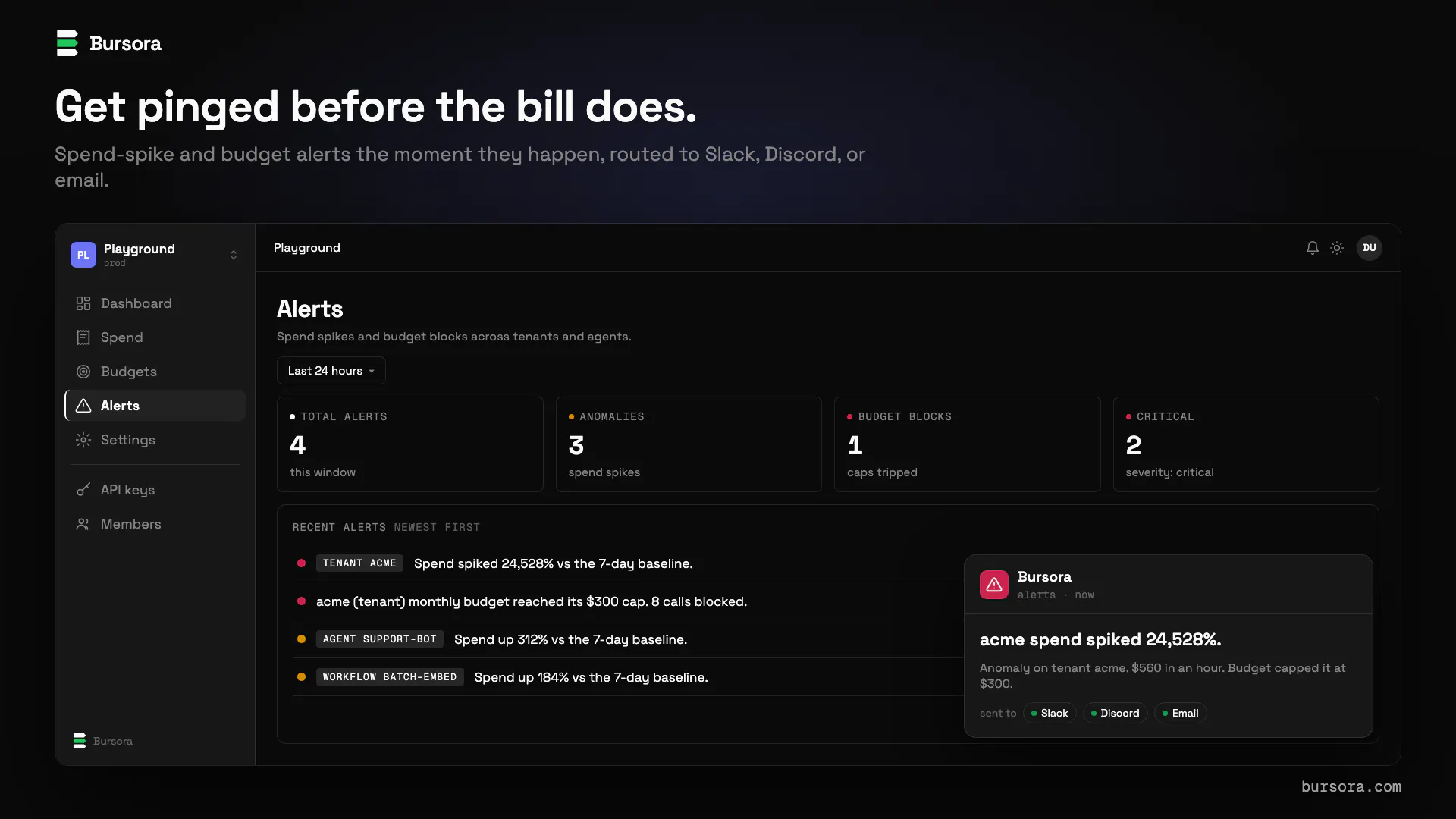Click the WORKFLOW BATCH-EMBED tag
This screenshot has height=819, width=1456.
click(390, 677)
